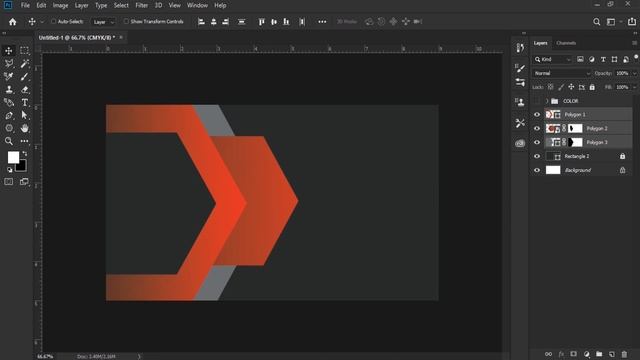
Task: Select the Rectangle 2 layer name
Action: click(x=577, y=156)
